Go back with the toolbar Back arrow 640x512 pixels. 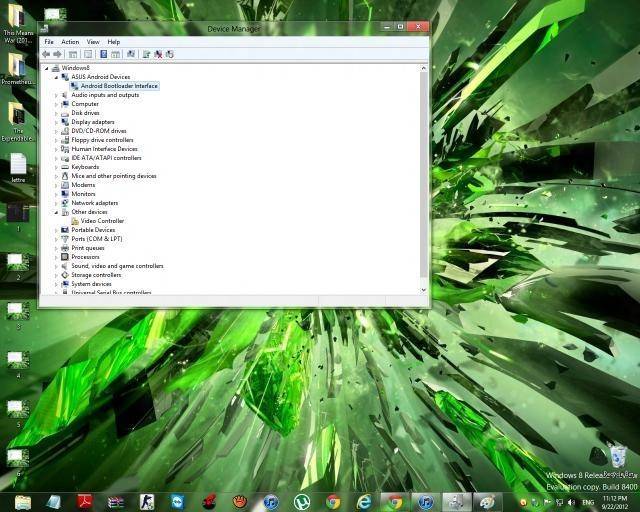click(x=46, y=54)
